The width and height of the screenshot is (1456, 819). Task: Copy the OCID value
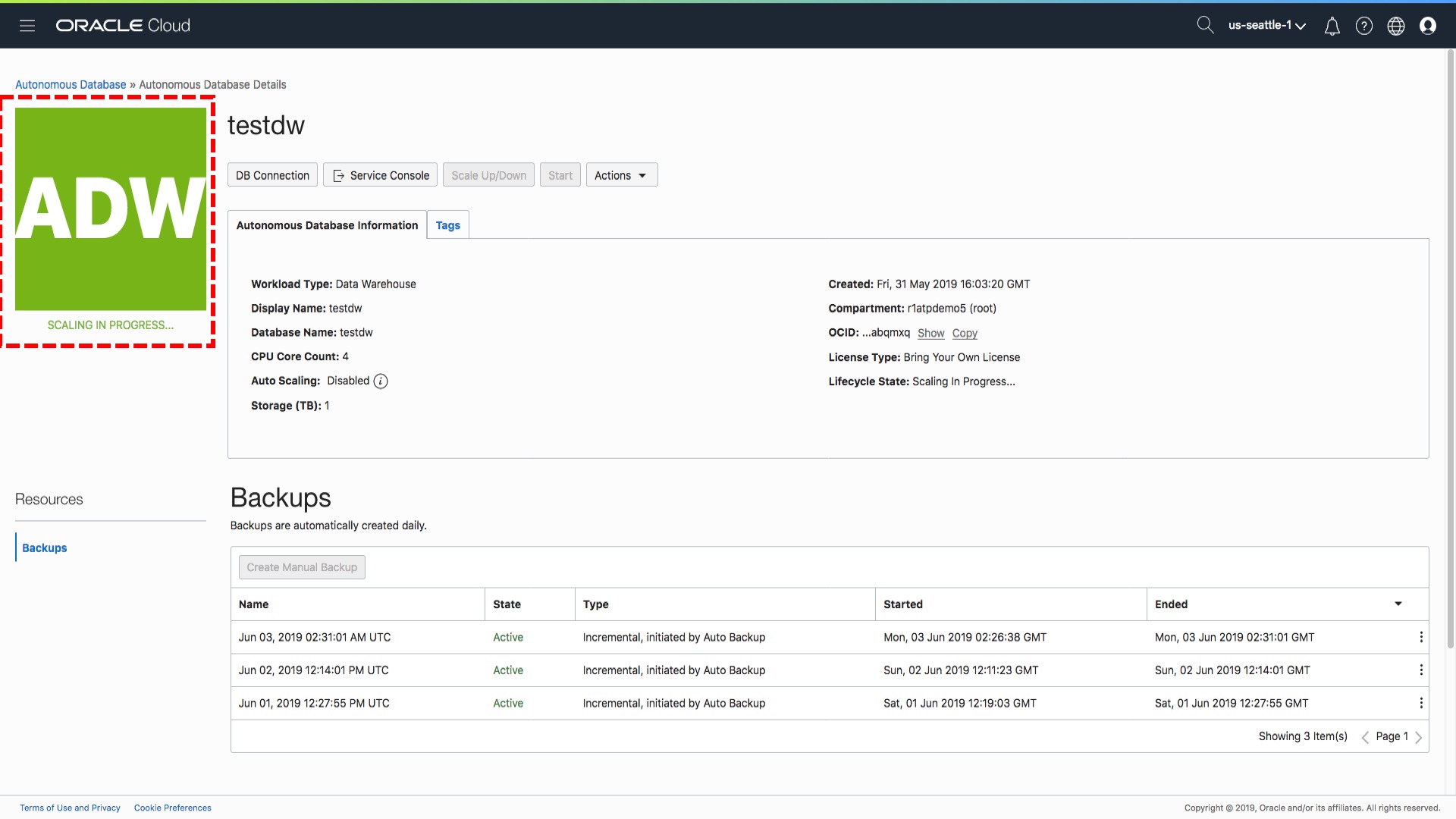(x=964, y=334)
